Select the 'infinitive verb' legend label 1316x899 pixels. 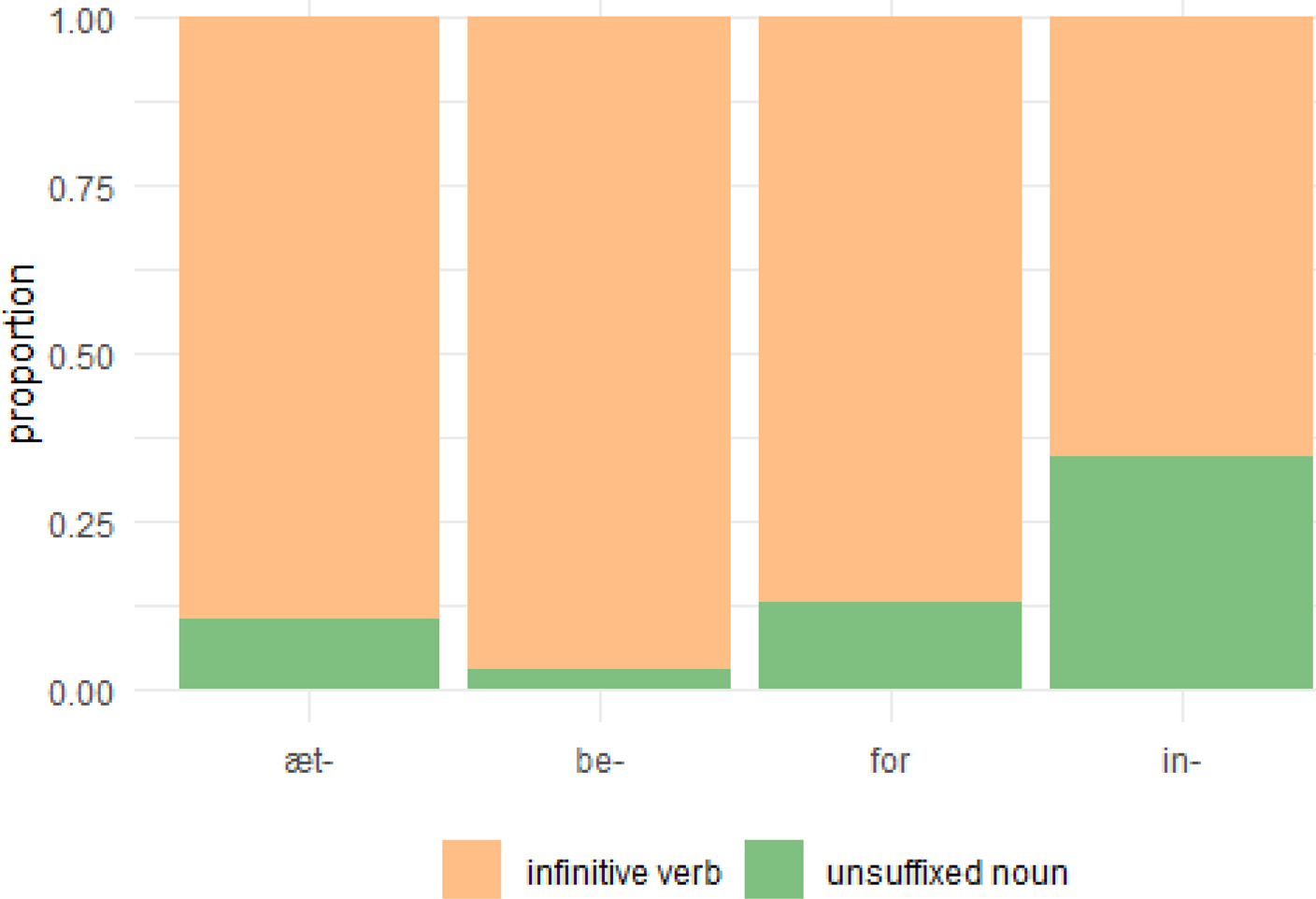623,873
